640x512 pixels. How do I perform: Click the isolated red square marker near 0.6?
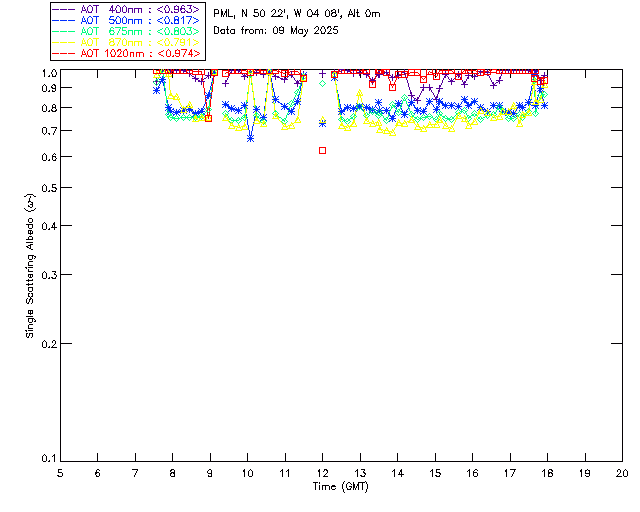[322, 151]
